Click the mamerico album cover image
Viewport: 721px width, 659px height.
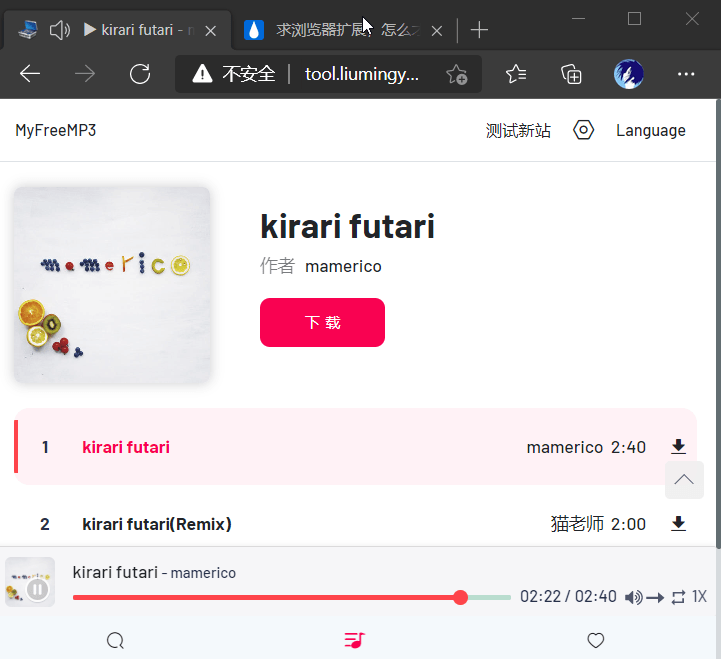coord(112,285)
